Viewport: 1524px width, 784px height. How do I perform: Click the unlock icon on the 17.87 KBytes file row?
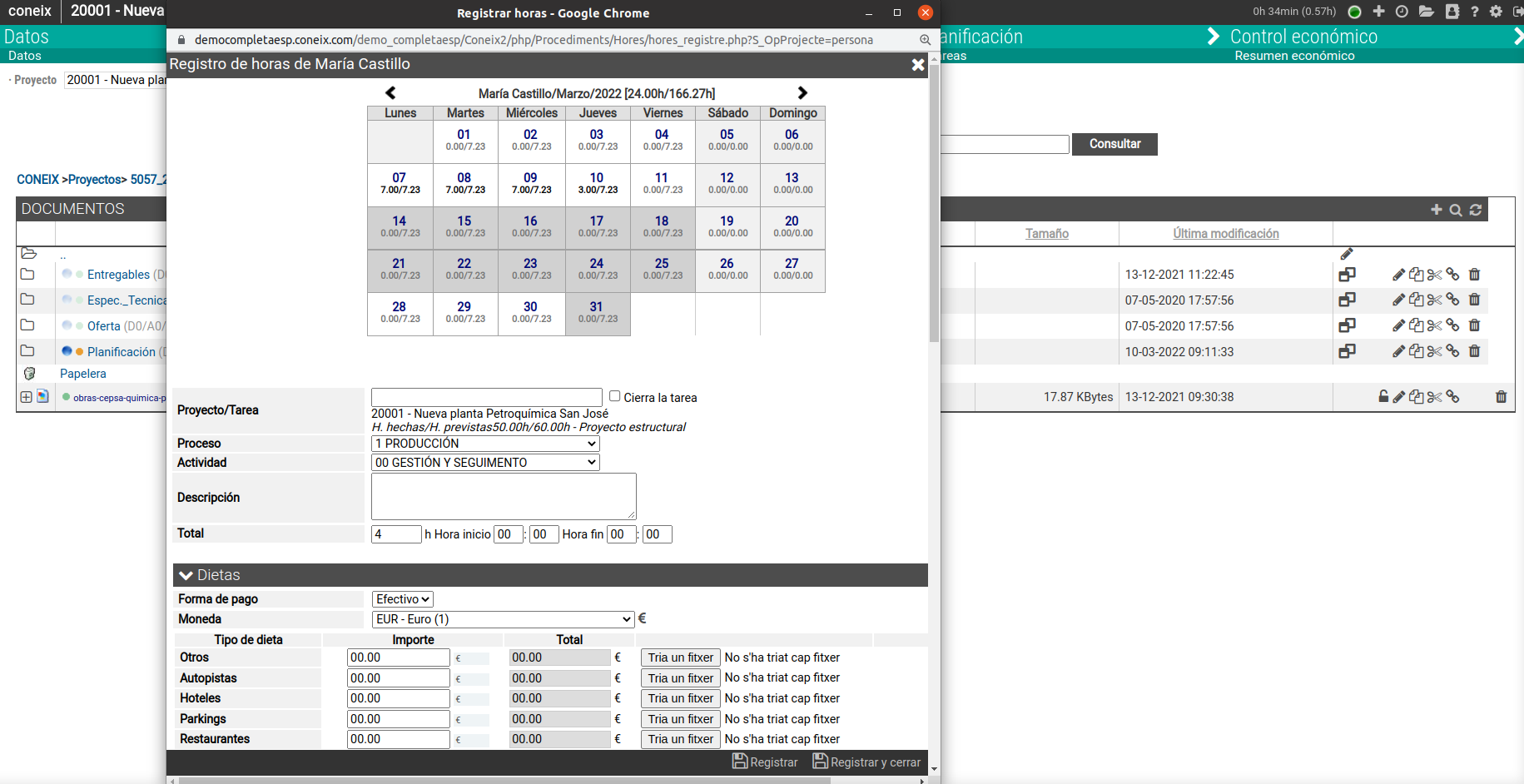click(x=1383, y=397)
